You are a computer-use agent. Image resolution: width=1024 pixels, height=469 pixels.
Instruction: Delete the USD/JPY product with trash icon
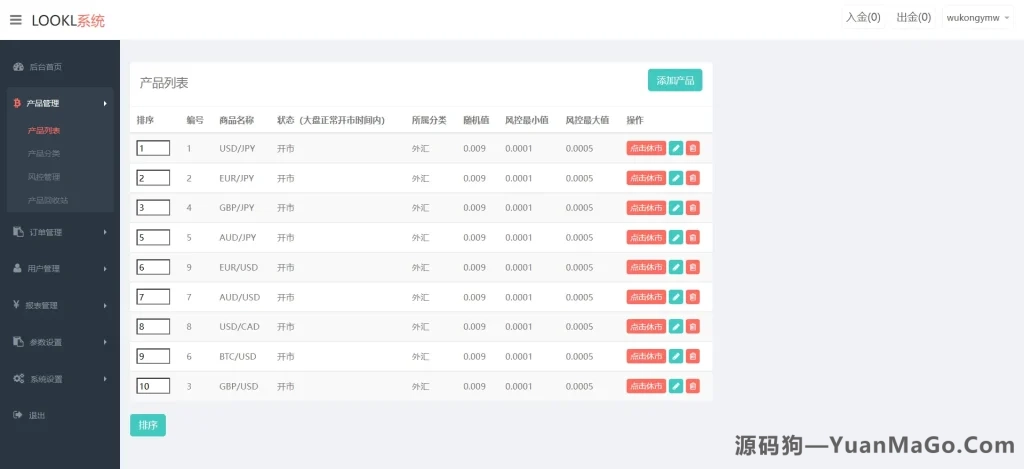pyautogui.click(x=693, y=148)
